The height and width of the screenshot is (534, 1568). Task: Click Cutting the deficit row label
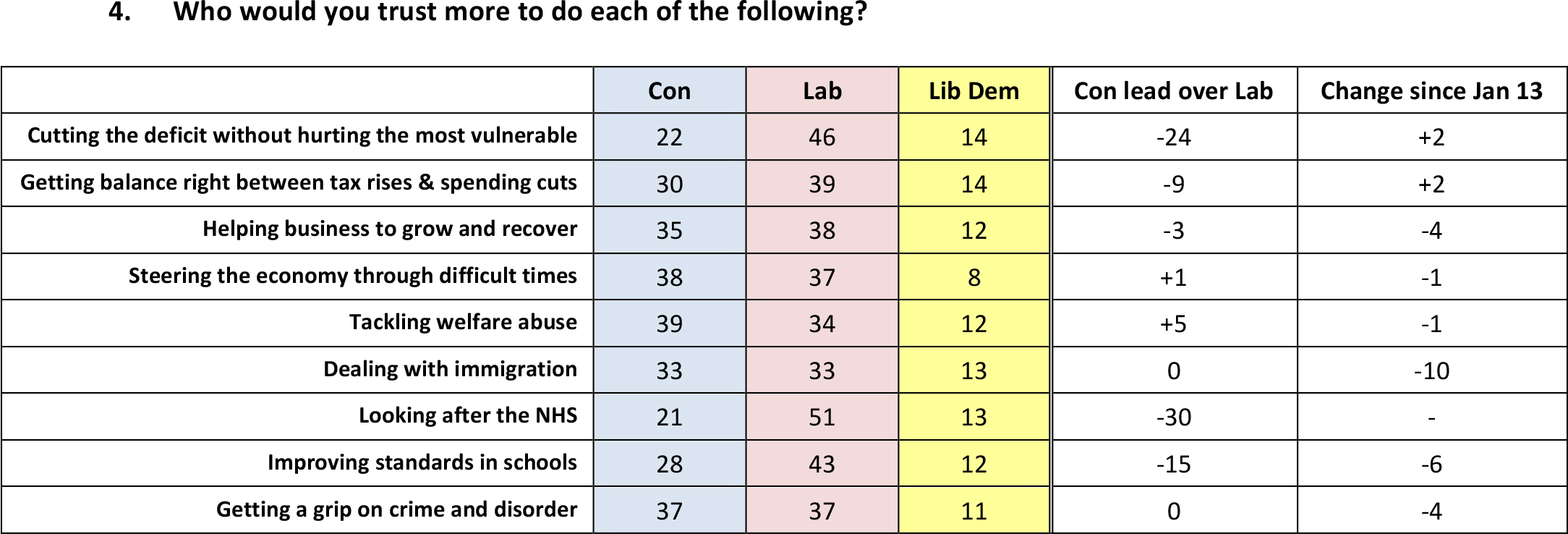pos(302,135)
